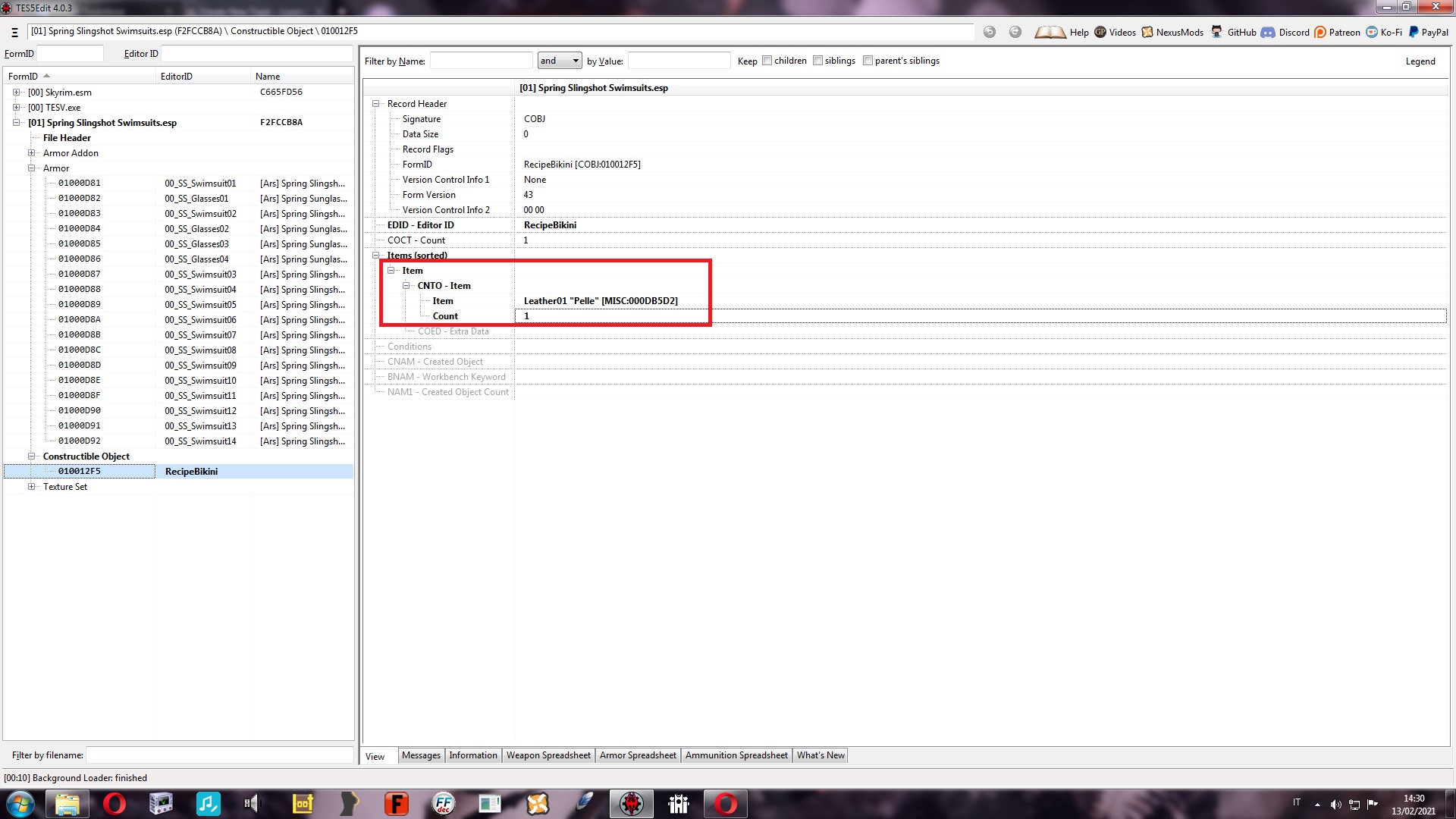1456x819 pixels.
Task: Click the Action Center flag icon
Action: tap(1373, 805)
